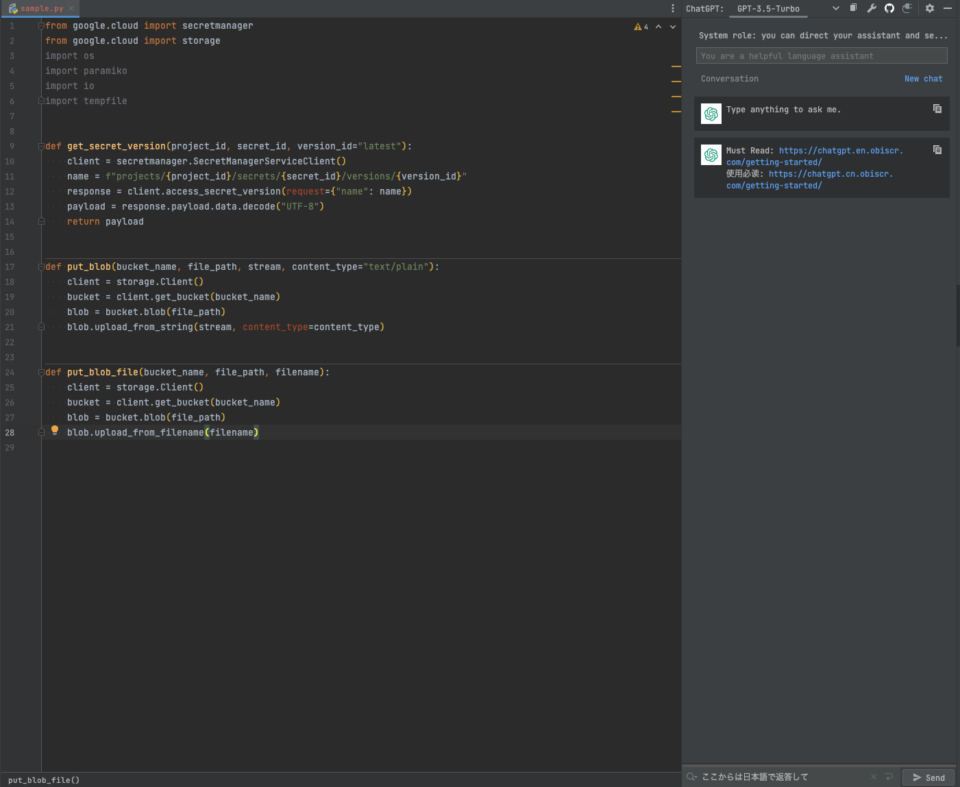Open ChatGPT plugin settings via wrench icon

pyautogui.click(x=872, y=9)
